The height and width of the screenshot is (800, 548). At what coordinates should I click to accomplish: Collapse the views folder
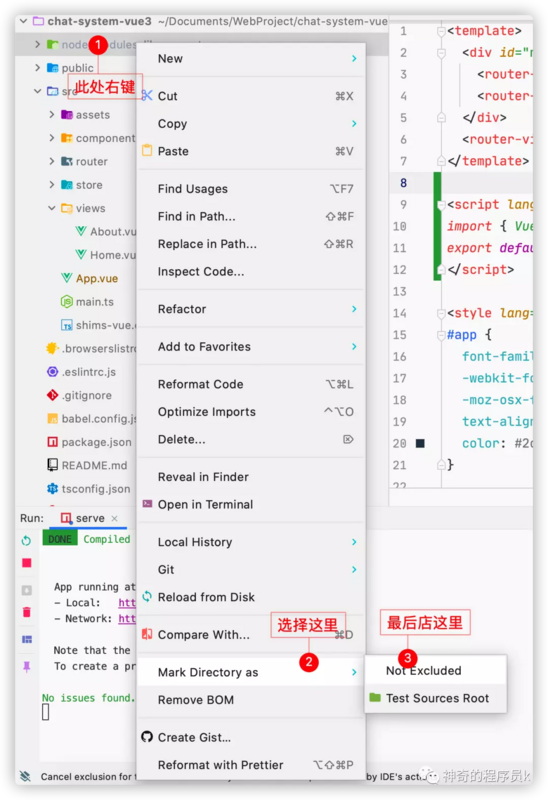click(x=52, y=208)
